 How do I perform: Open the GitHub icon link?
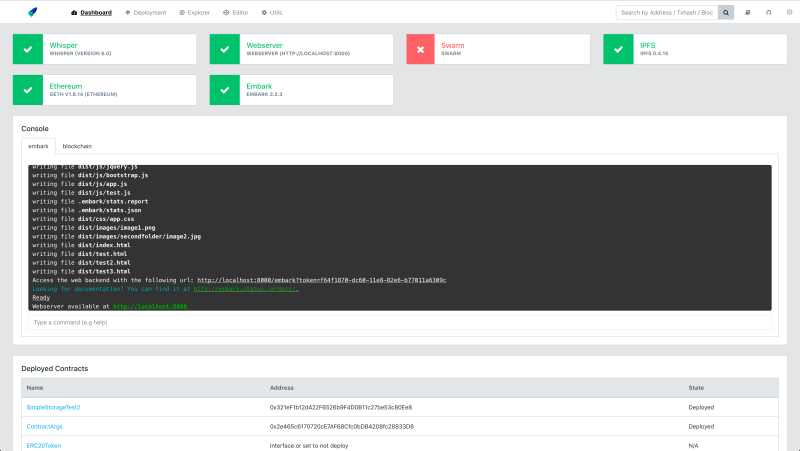point(768,12)
